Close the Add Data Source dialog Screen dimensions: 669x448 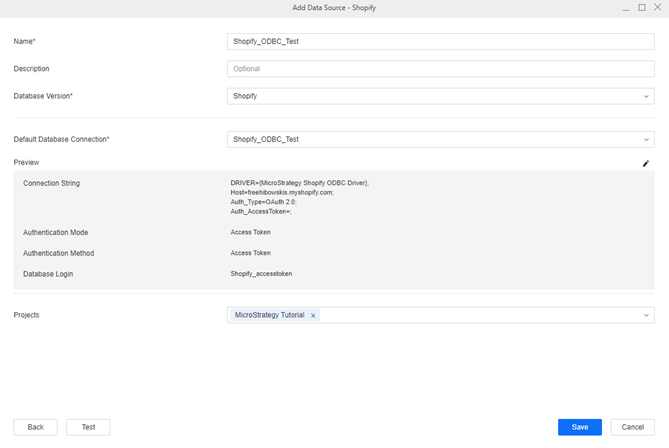click(x=657, y=7)
